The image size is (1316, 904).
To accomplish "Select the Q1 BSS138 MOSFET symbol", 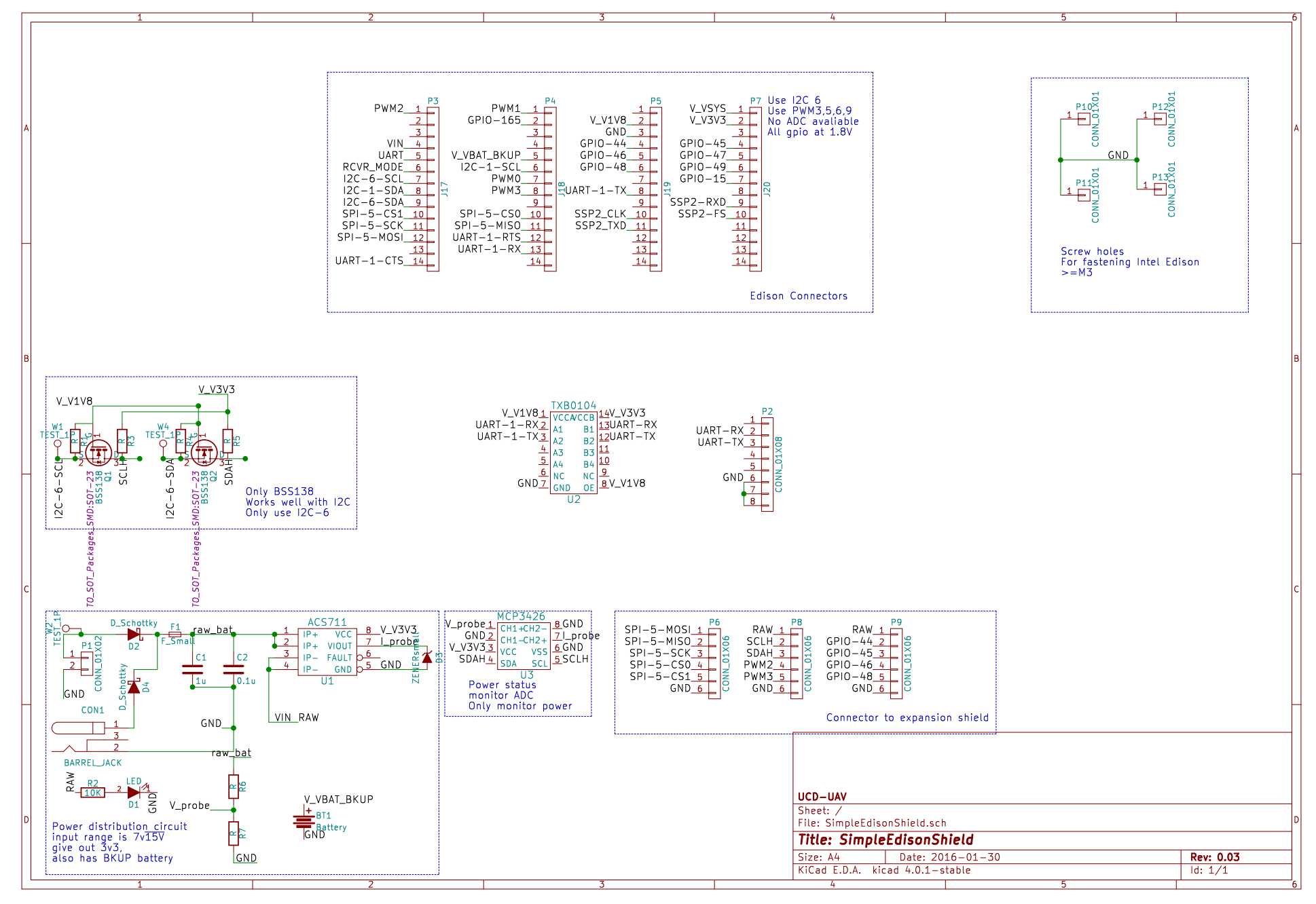I will [99, 452].
